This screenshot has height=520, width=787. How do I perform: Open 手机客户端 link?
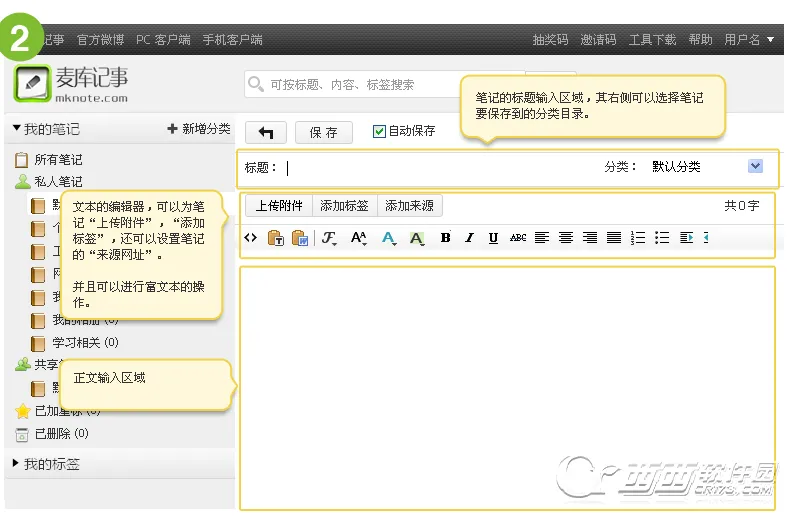[232, 40]
